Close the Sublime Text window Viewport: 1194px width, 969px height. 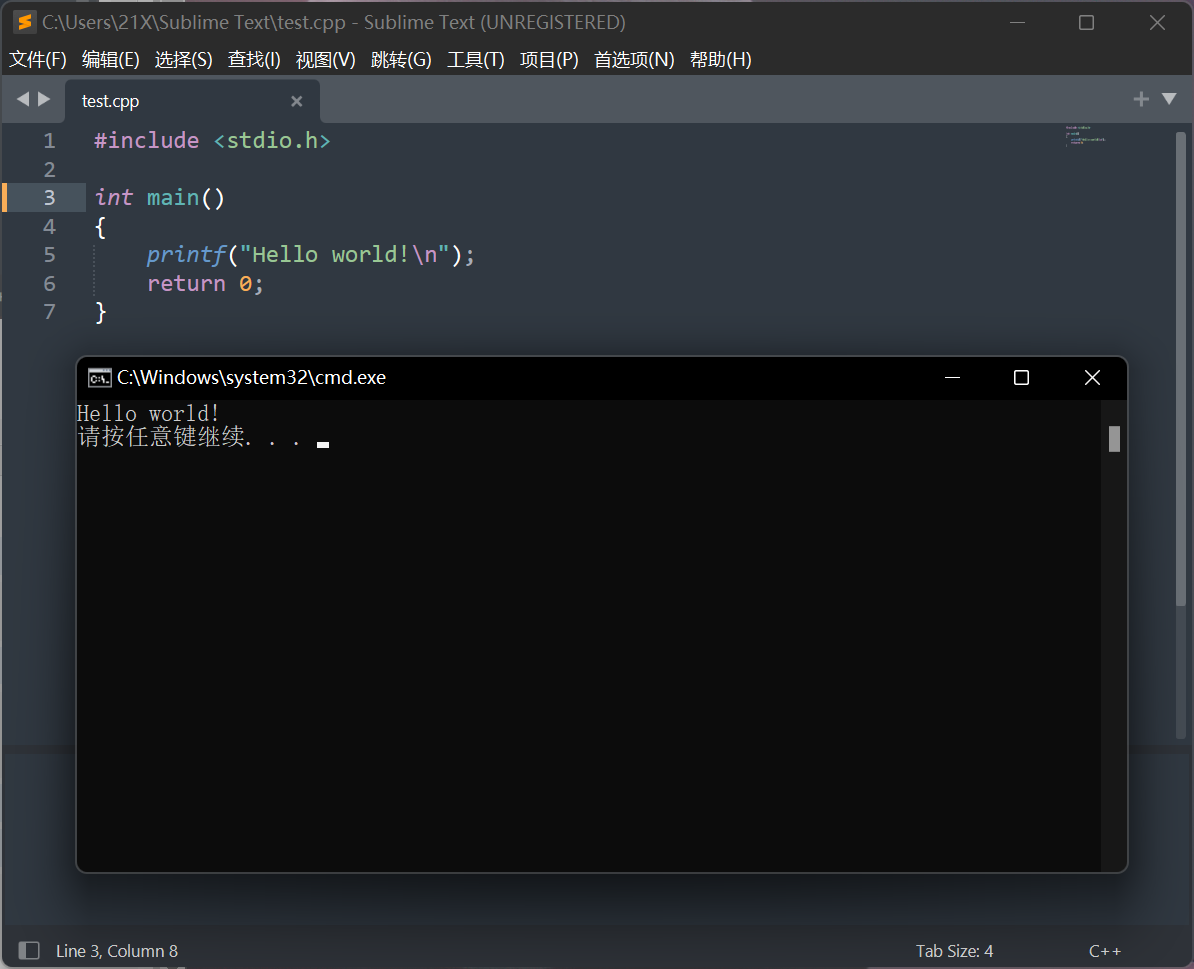pyautogui.click(x=1157, y=23)
